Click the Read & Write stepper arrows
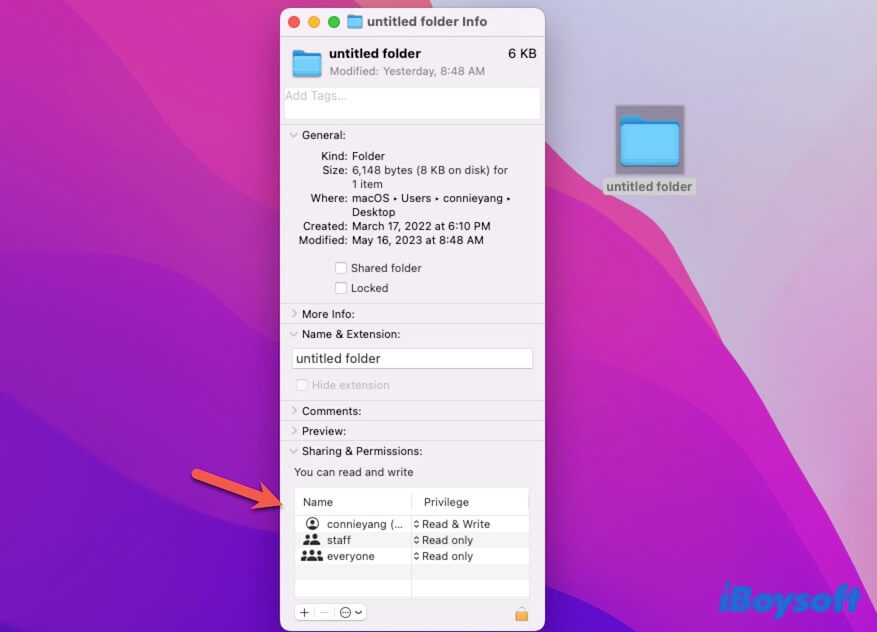 pos(419,523)
